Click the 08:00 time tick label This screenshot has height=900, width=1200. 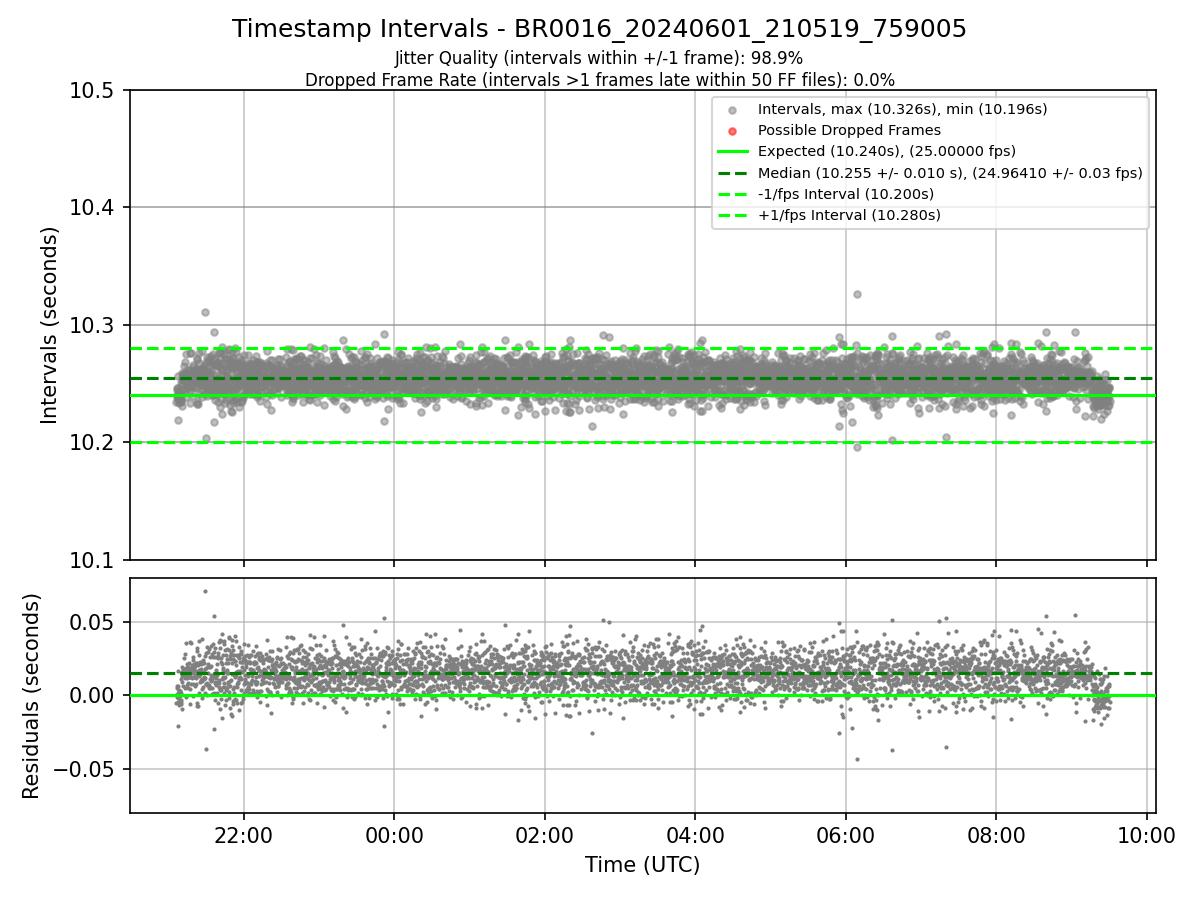[x=996, y=836]
